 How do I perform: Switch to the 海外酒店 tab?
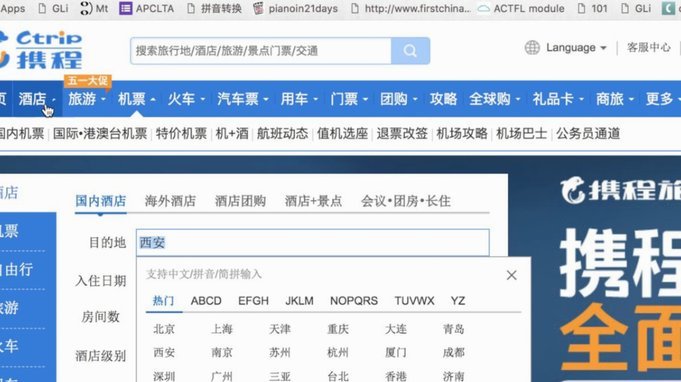click(x=170, y=201)
